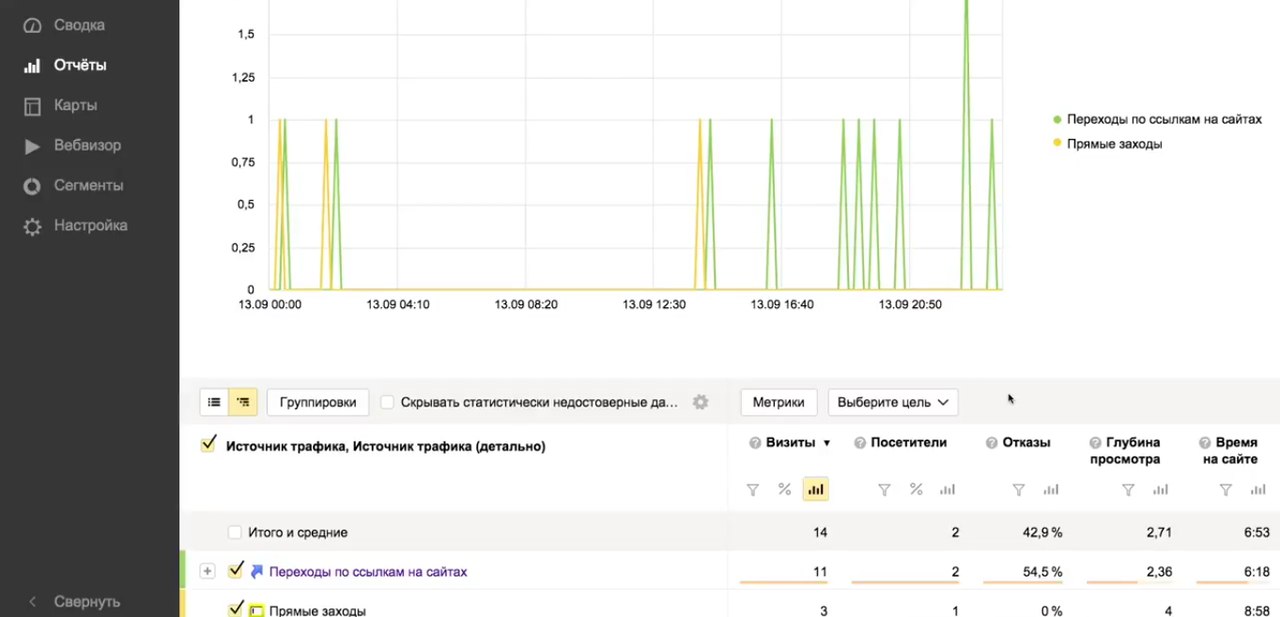The height and width of the screenshot is (617, 1280).
Task: Open the Выберите цель dropdown
Action: click(893, 402)
